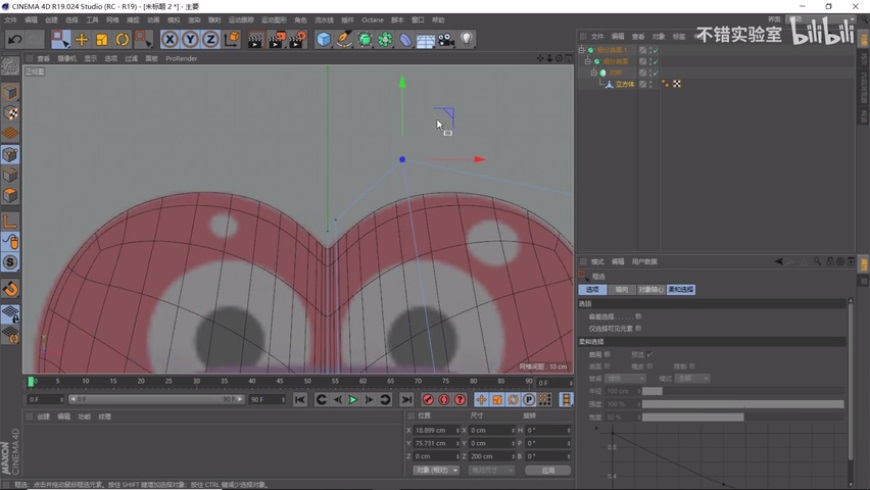Click the Spline Pen icon
The image size is (870, 490).
pos(344,39)
